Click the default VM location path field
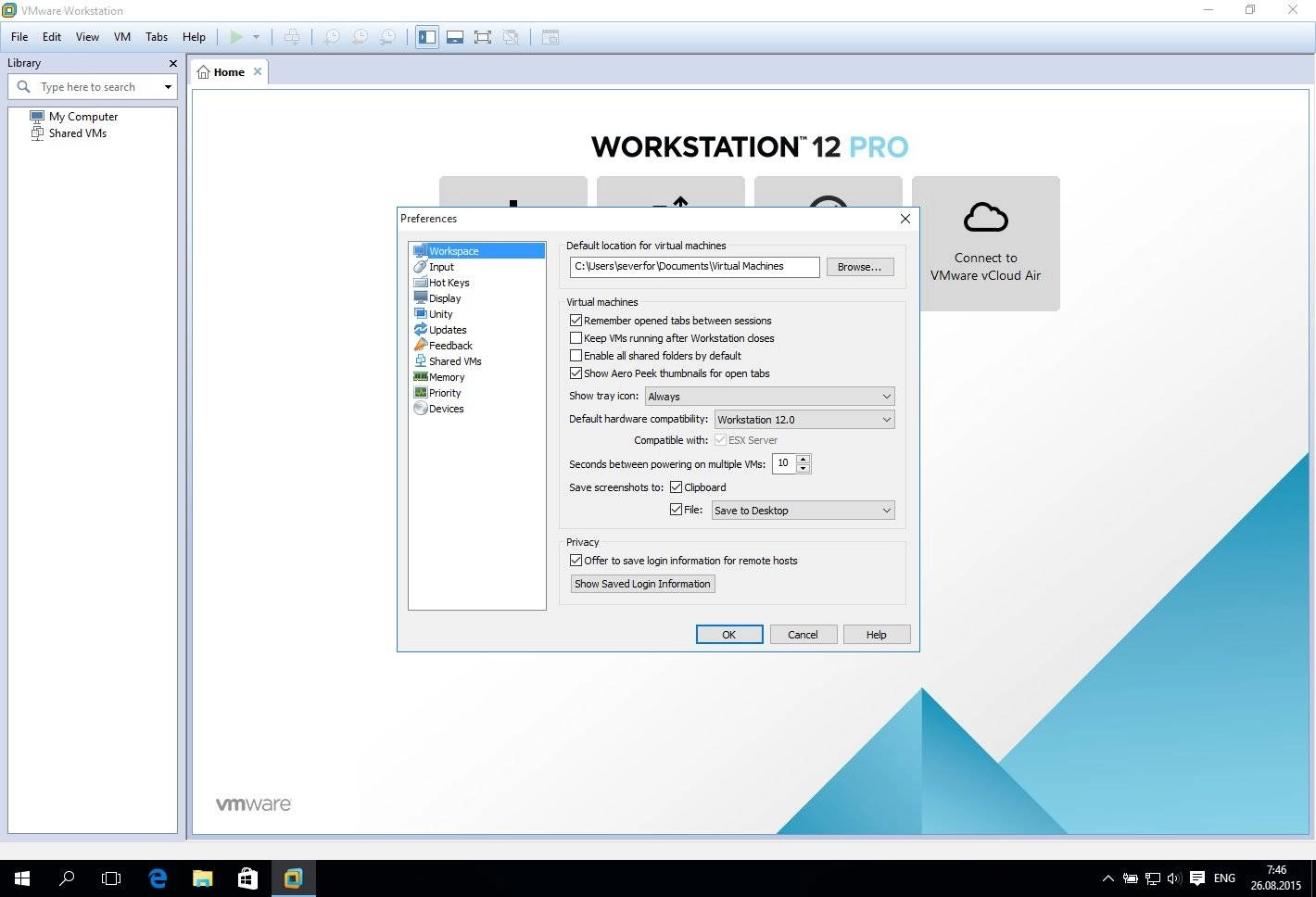 click(695, 267)
